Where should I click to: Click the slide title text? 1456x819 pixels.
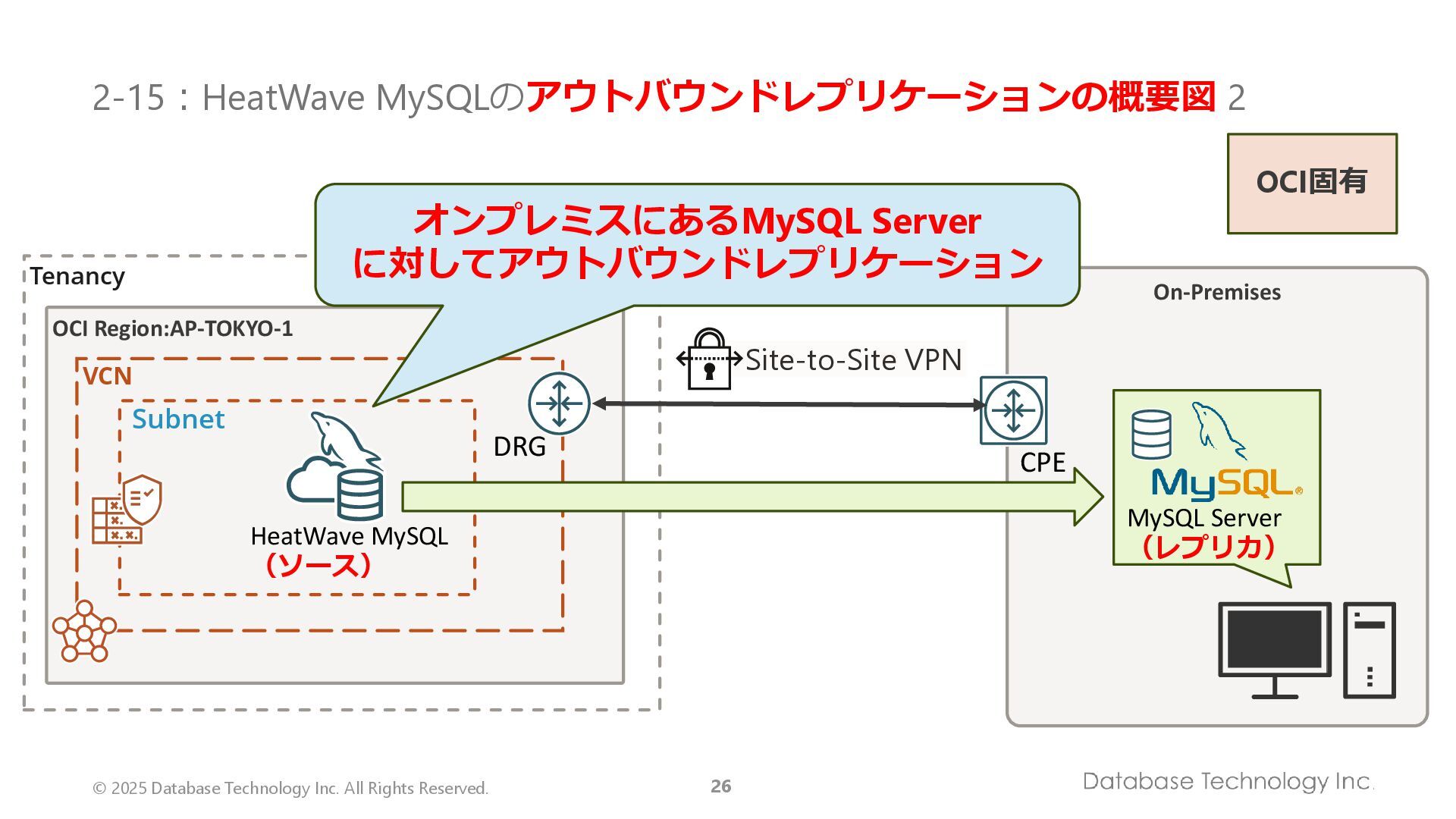tap(668, 97)
